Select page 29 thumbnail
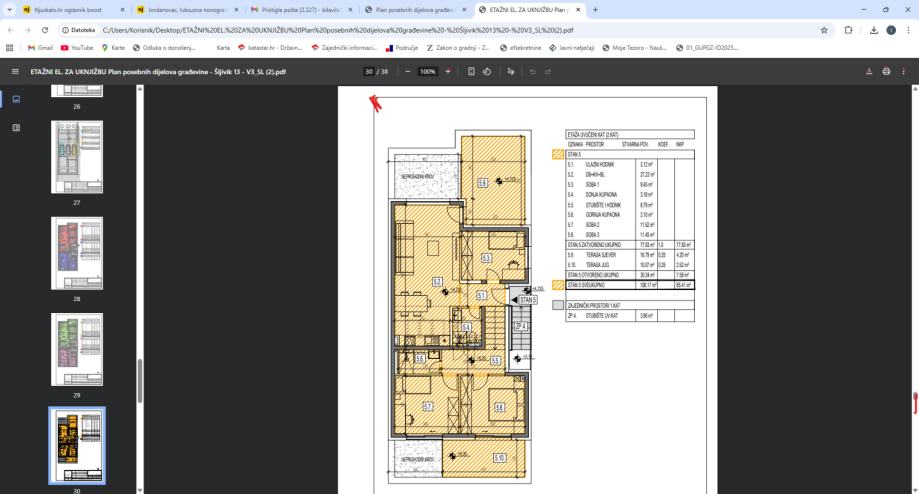Viewport: 919px width, 494px height. 77,349
